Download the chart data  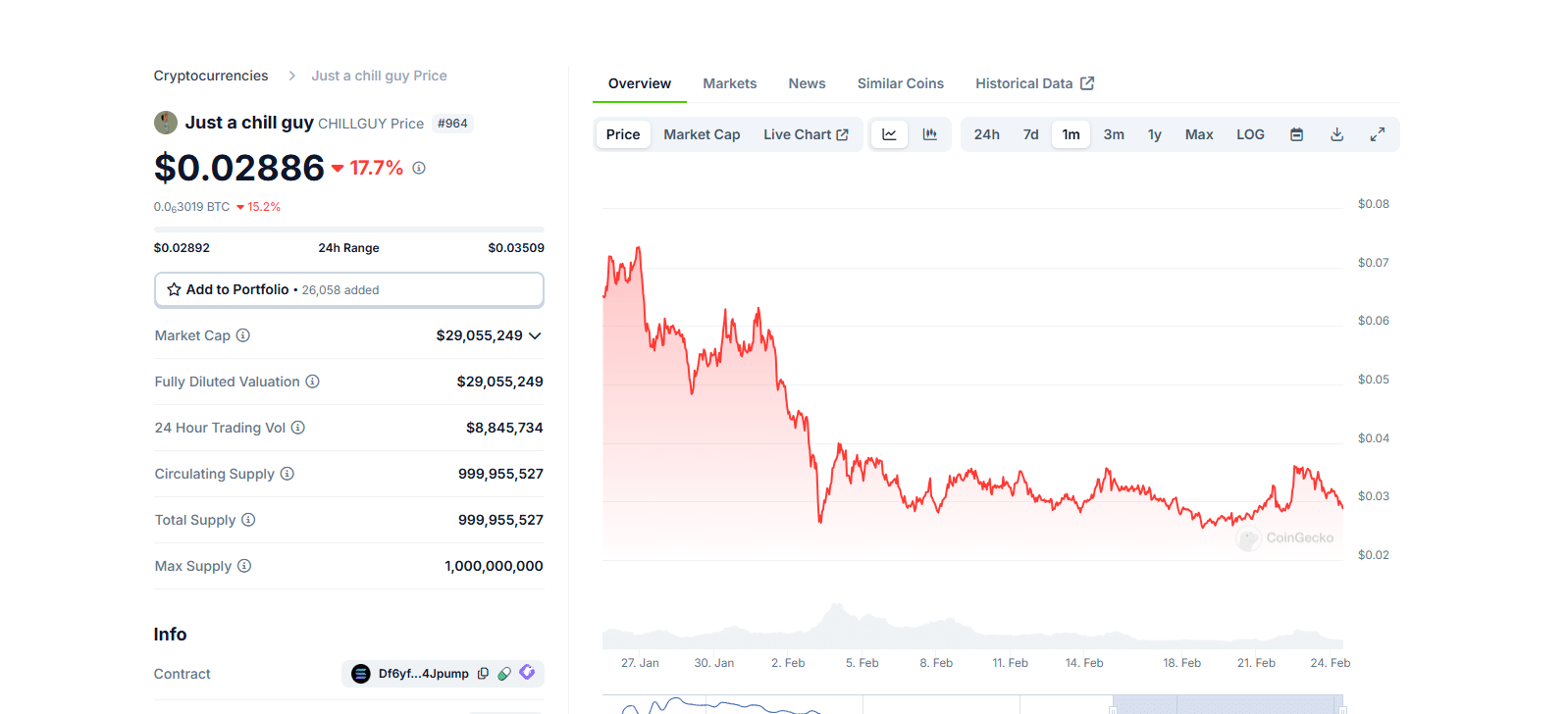click(1336, 134)
